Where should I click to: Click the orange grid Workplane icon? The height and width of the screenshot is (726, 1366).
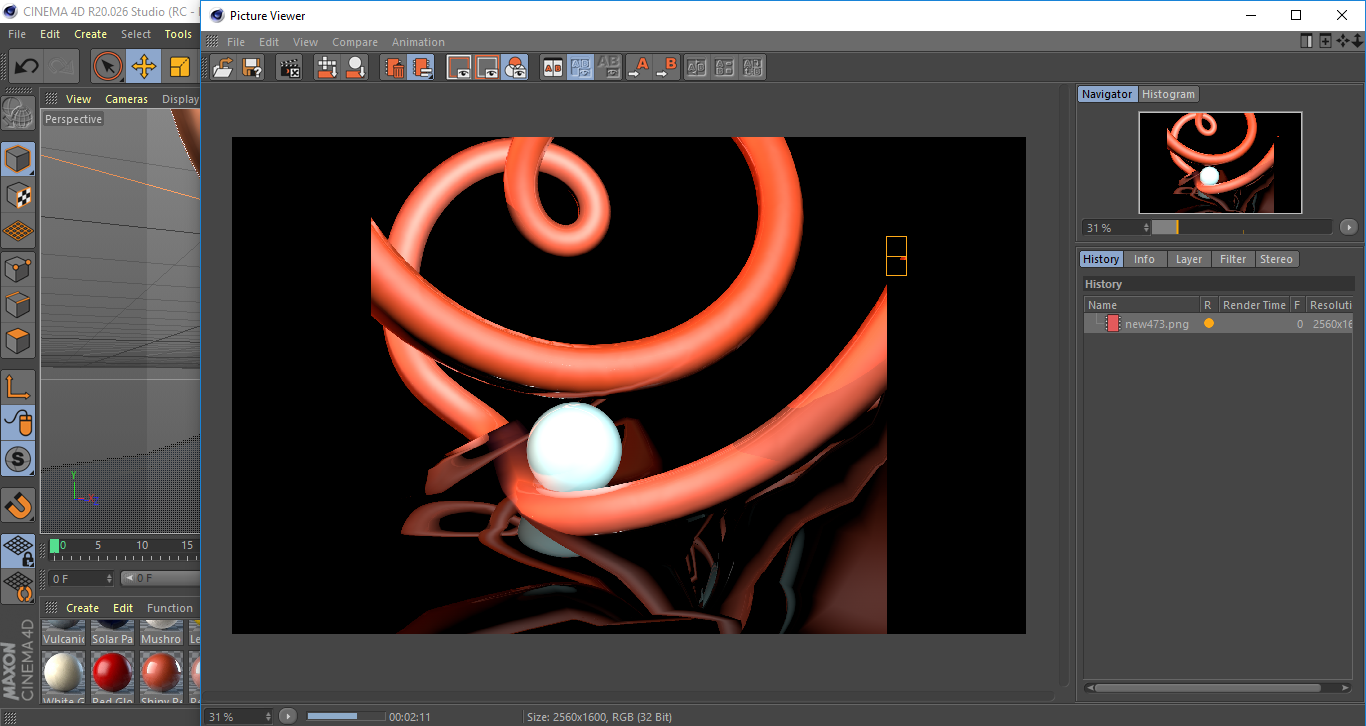pyautogui.click(x=18, y=232)
